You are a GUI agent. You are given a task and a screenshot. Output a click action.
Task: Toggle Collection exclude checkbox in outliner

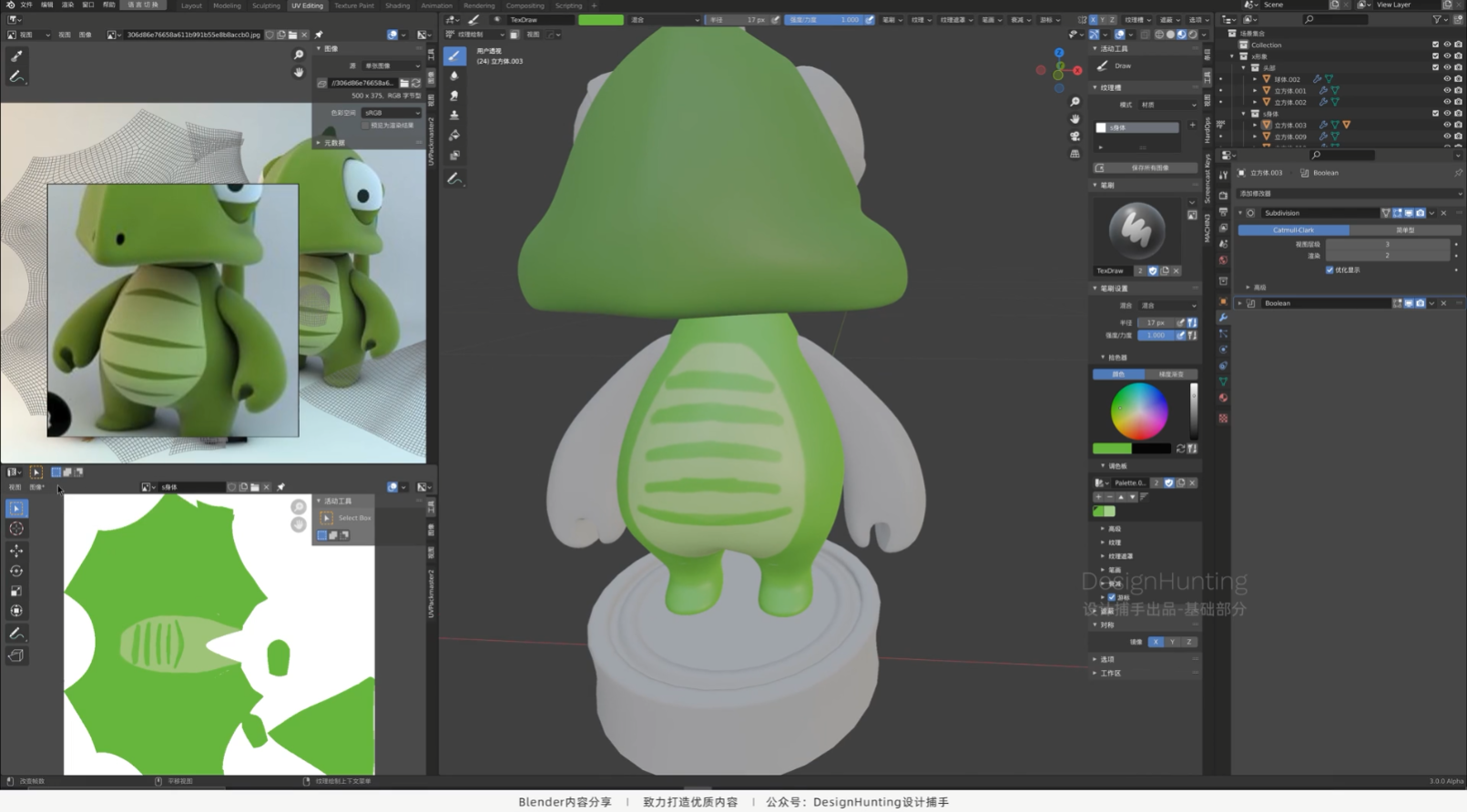click(x=1435, y=45)
